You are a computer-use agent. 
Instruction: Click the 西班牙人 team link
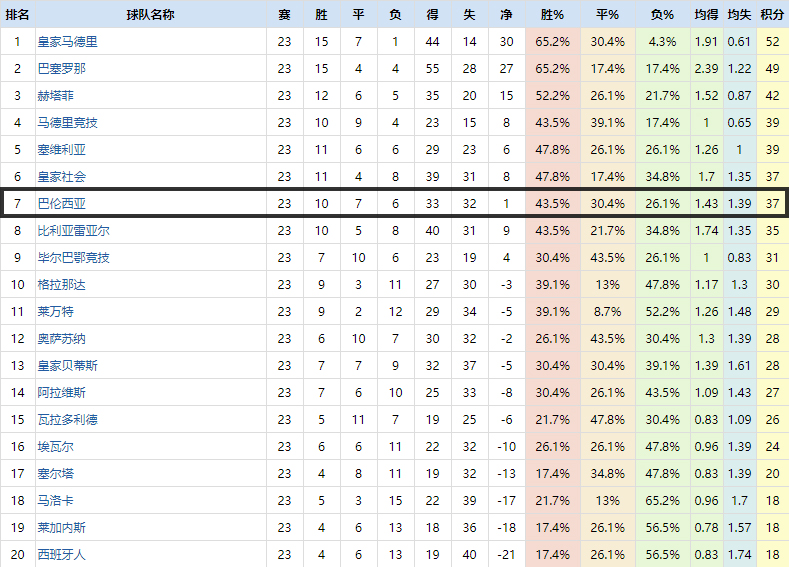pyautogui.click(x=61, y=555)
